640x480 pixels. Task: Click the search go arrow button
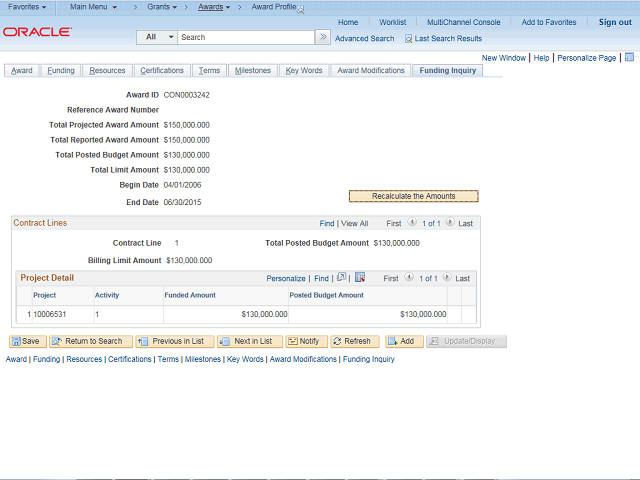click(323, 37)
